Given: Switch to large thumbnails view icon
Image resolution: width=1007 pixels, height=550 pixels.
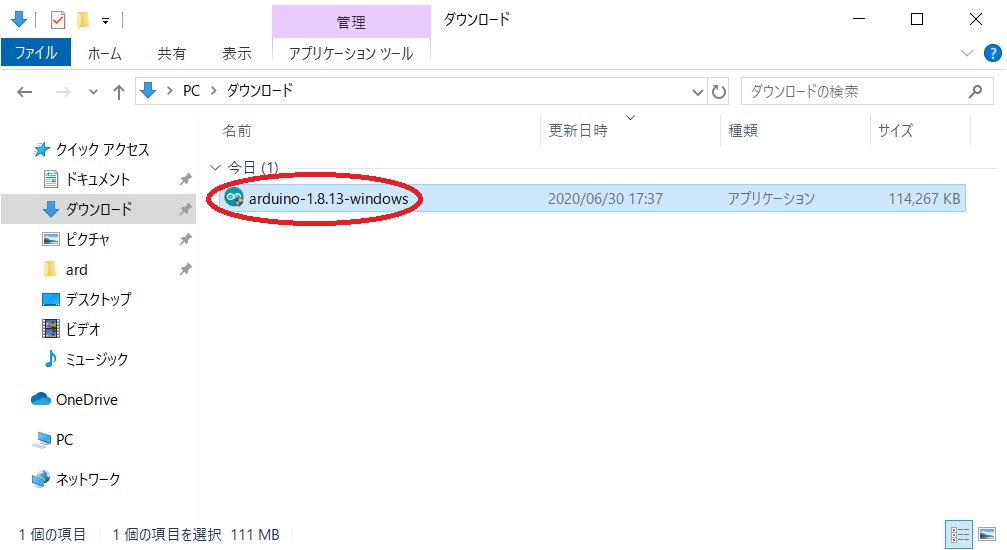Looking at the screenshot, I should [986, 534].
